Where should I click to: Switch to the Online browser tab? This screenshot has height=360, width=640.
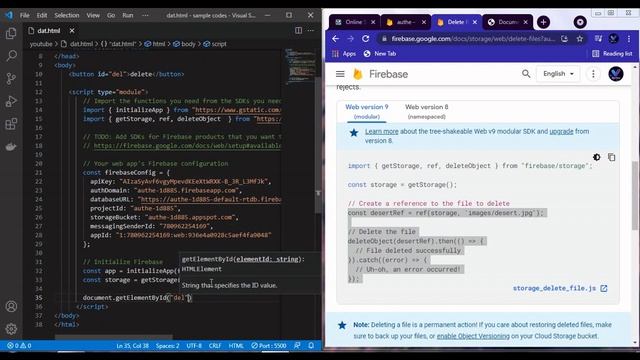[354, 22]
